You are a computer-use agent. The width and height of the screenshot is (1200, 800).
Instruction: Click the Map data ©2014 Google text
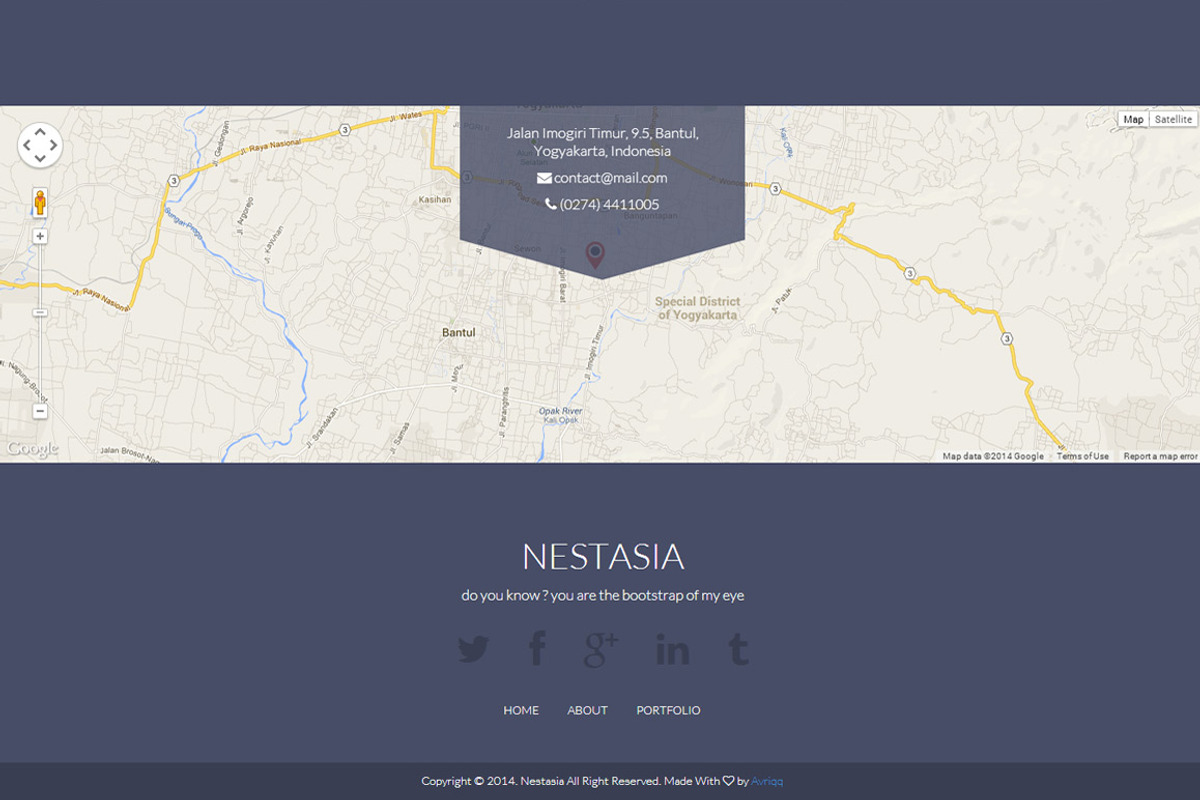(x=993, y=456)
